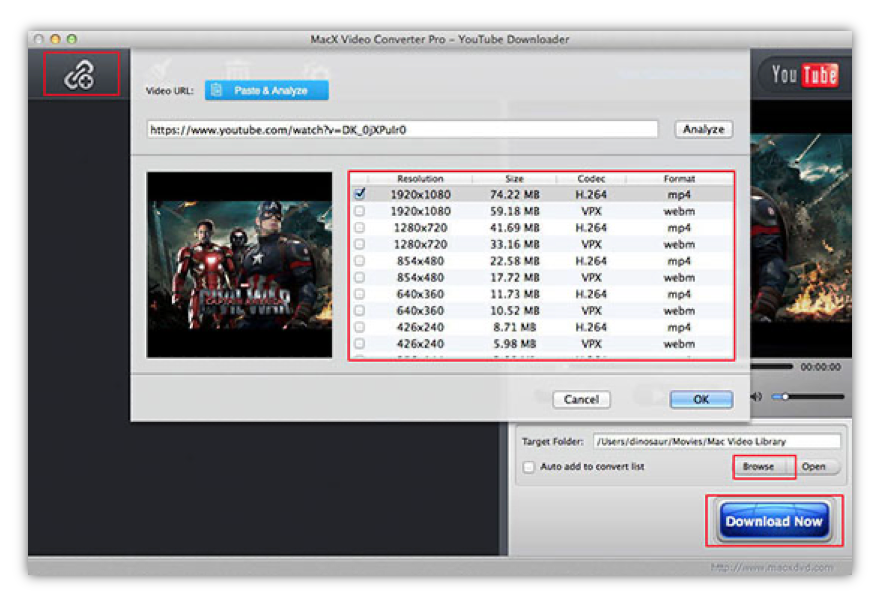The height and width of the screenshot is (612, 893).
Task: Check the 426x240 H.264 mp4 option
Action: point(359,327)
